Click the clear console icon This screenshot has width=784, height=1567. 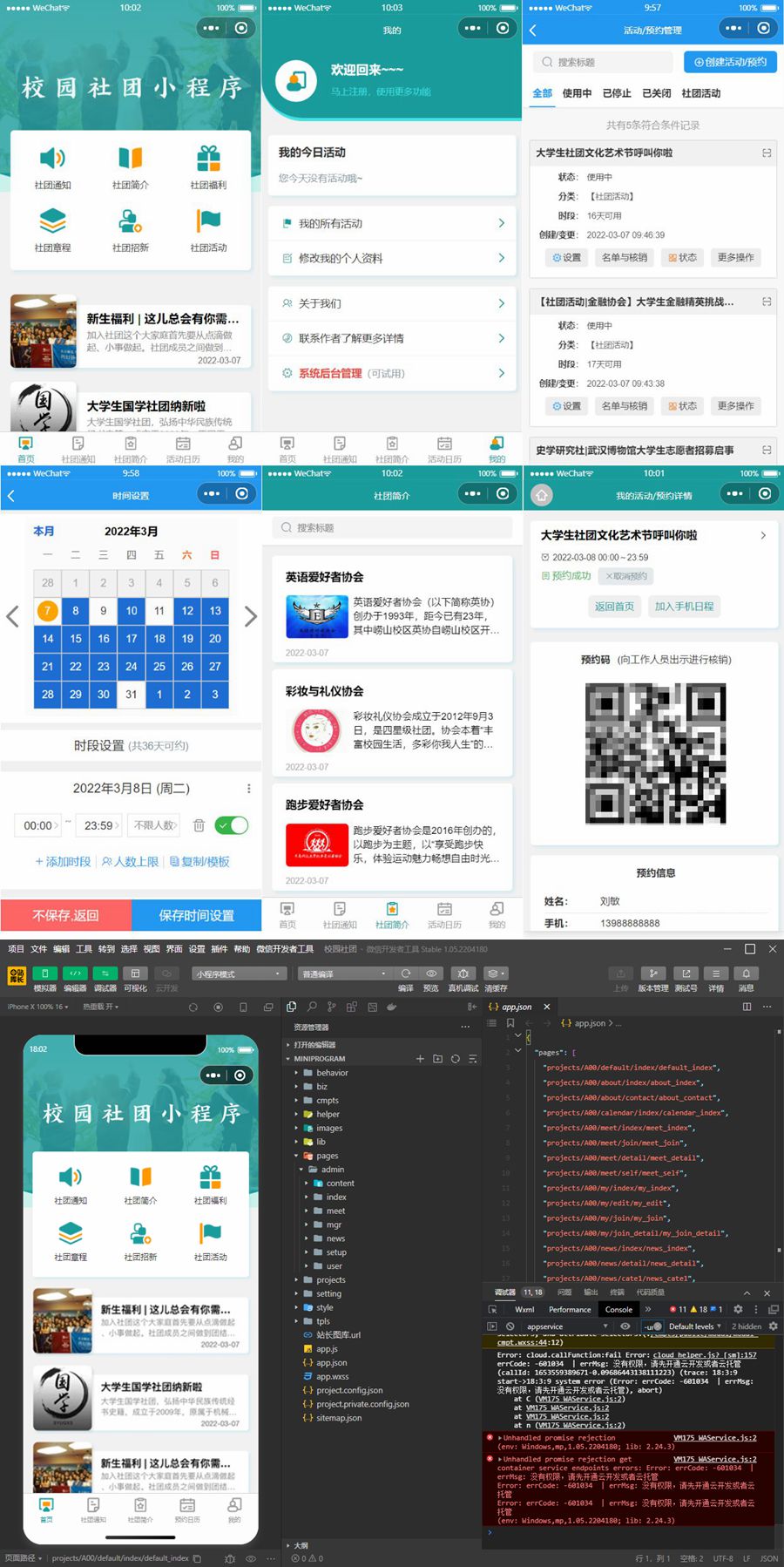point(510,1326)
